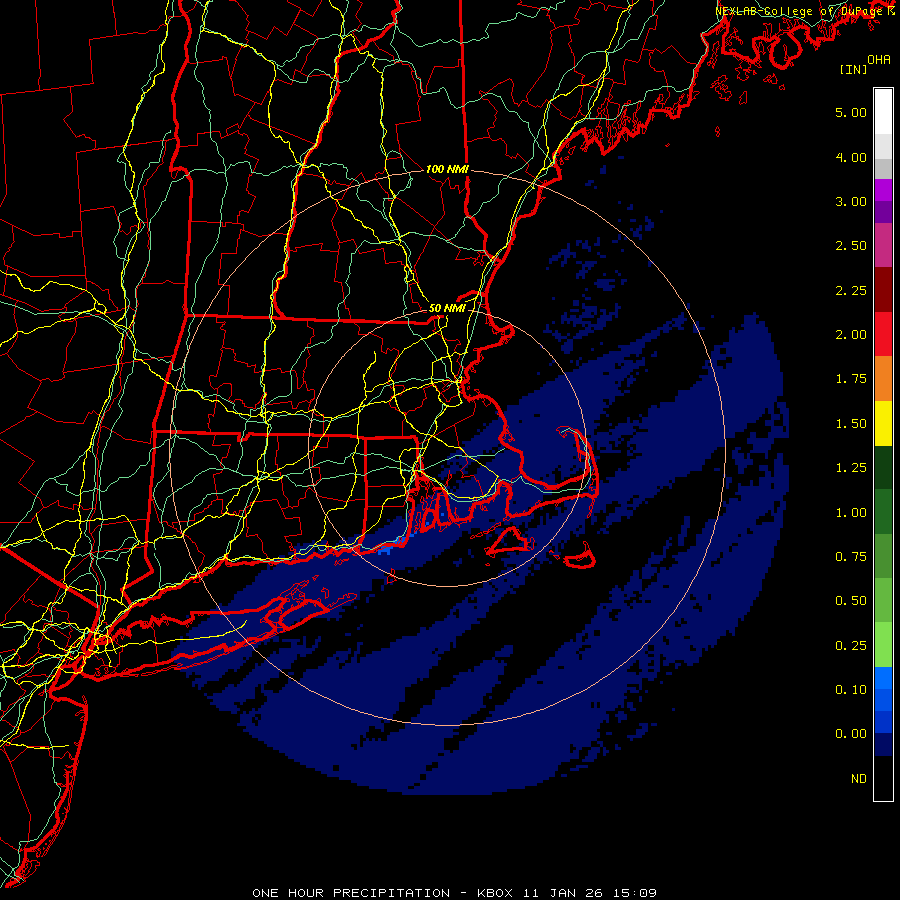Viewport: 900px width, 900px height.
Task: Click the light blue precipitation patch near Rhode Island coast
Action: 385,549
